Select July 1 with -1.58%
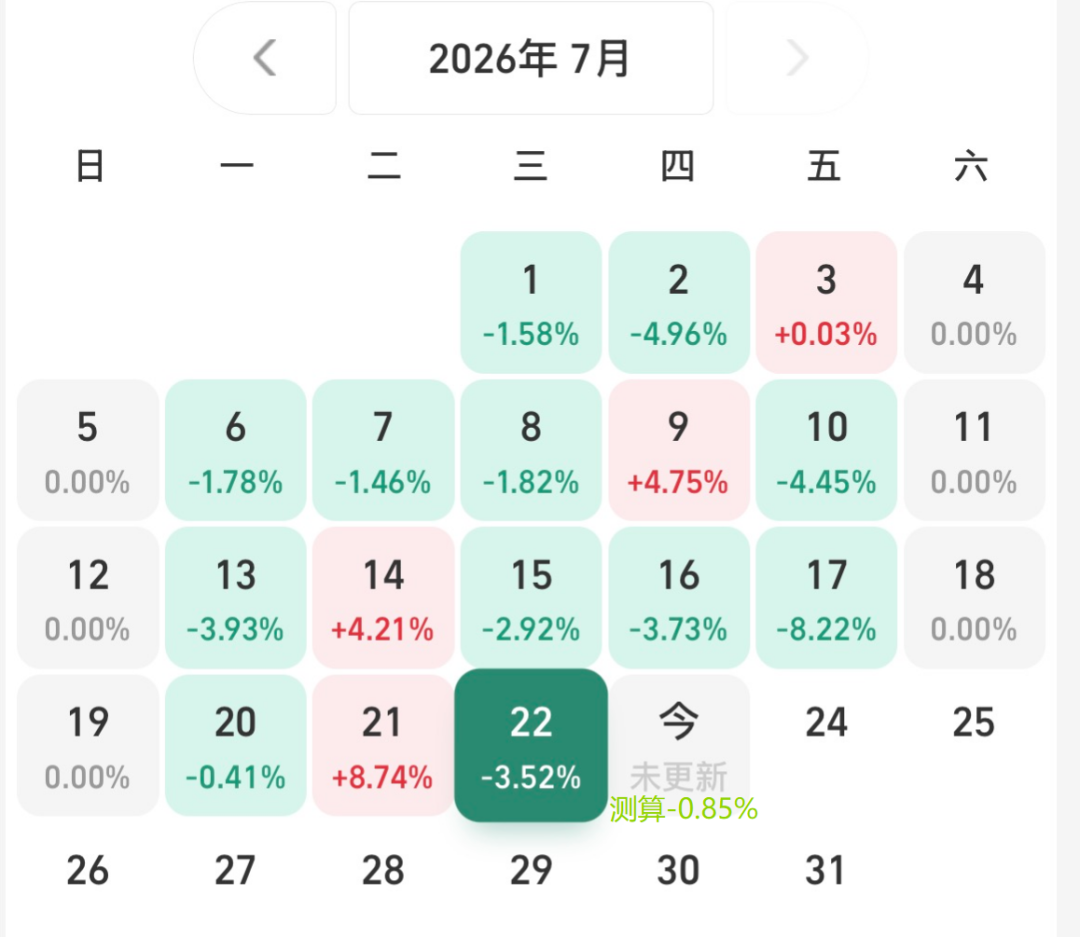 (x=531, y=302)
